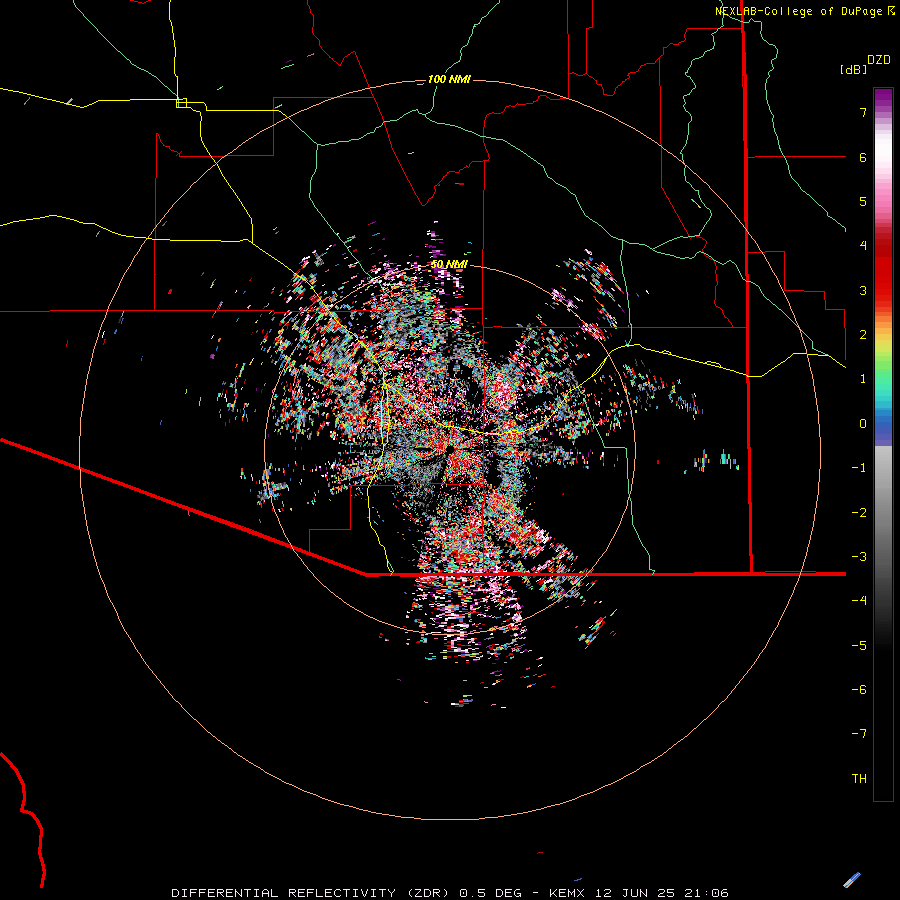This screenshot has height=900, width=900.
Task: Click the -3 value on color scale
Action: 859,557
